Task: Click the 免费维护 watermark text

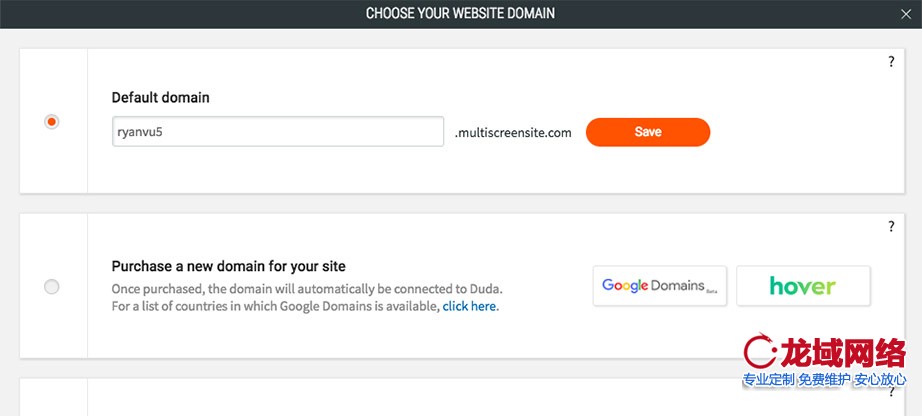Action: (824, 380)
